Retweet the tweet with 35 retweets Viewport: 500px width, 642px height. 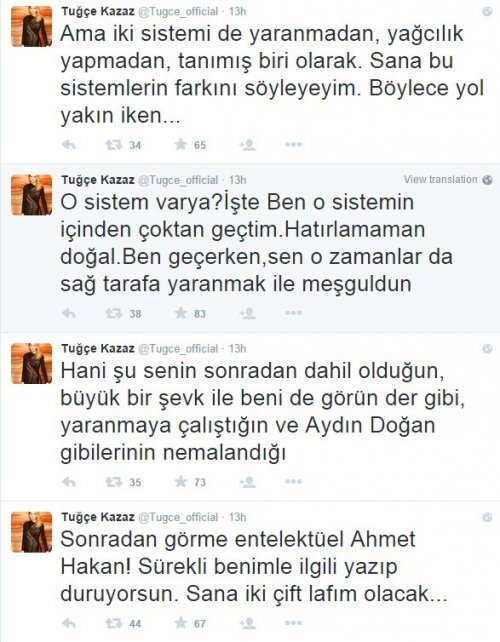click(x=113, y=482)
